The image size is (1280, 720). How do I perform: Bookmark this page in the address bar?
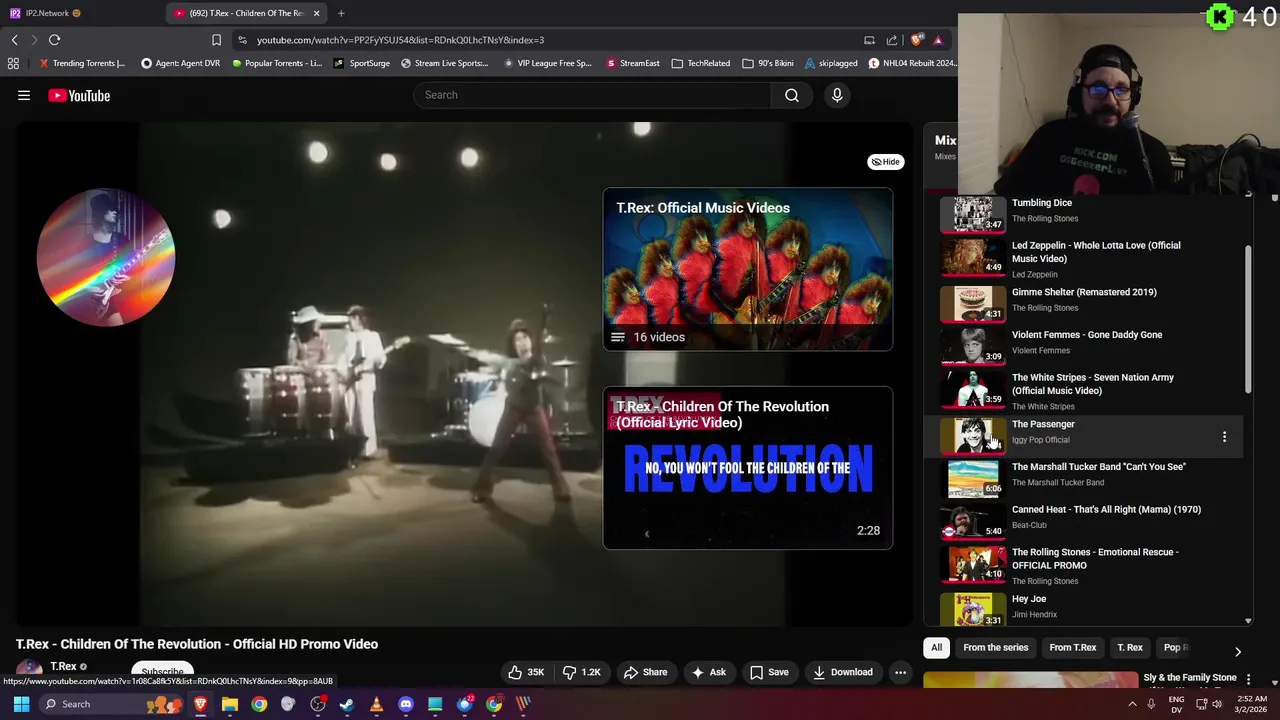pos(216,40)
